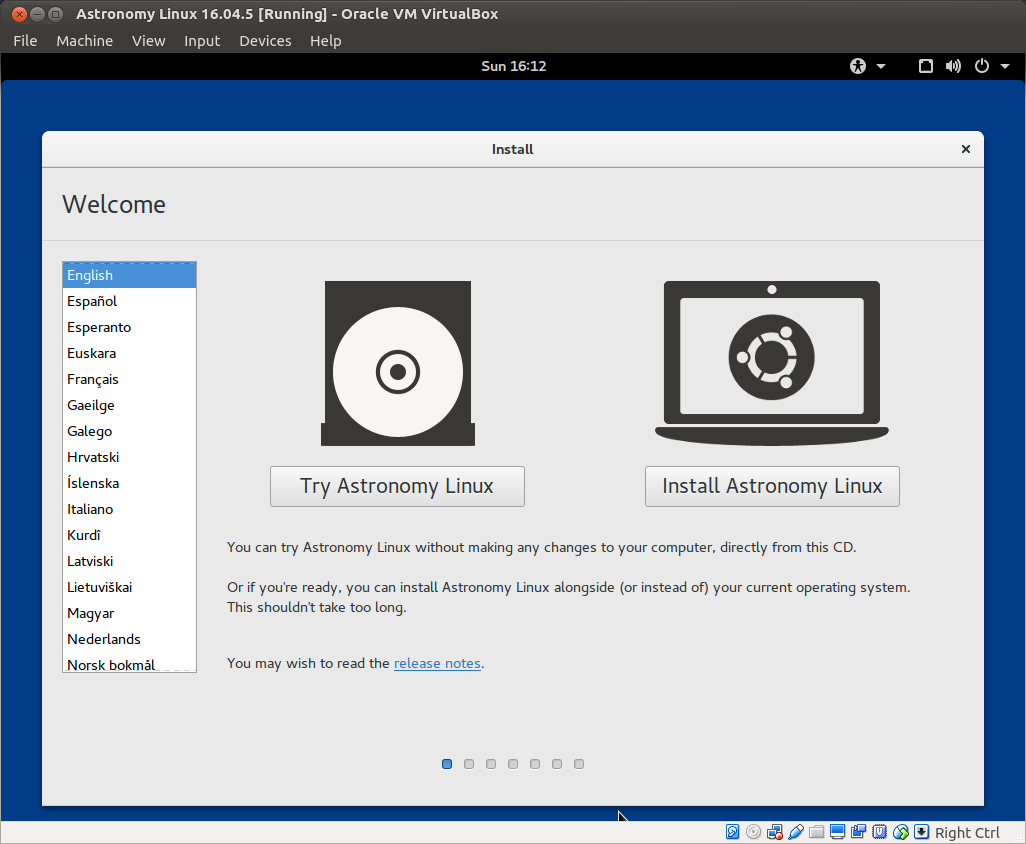
Task: Click the network activity icon in status bar
Action: (x=775, y=831)
